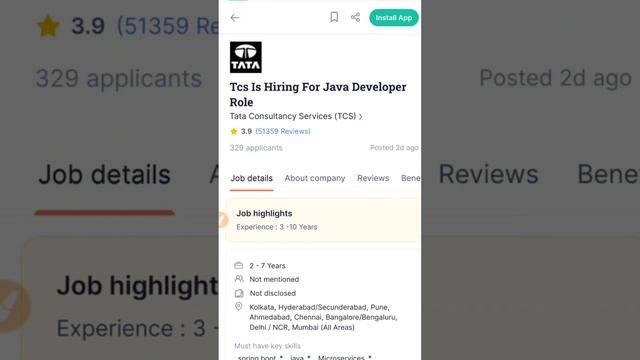Image resolution: width=640 pixels, height=360 pixels.
Task: Click the large background 'Reviews' tab
Action: 489,174
